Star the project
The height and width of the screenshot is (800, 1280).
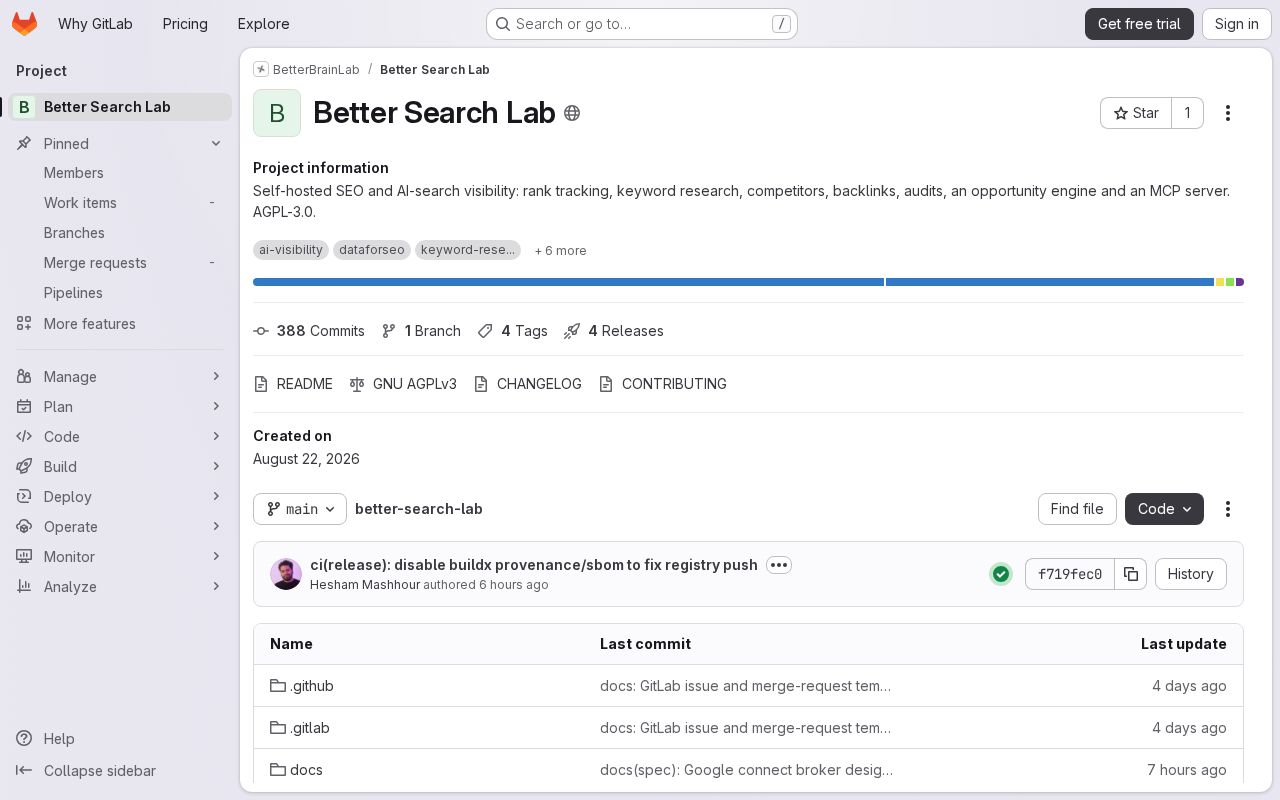[1136, 113]
